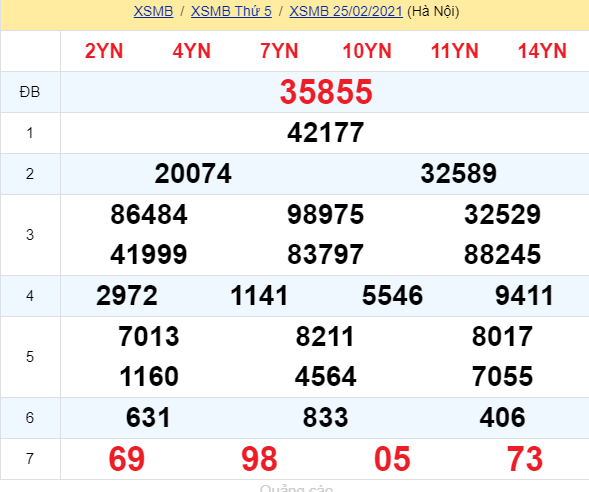Click third prize number 41999
Screen dimensions: 589x492
click(x=149, y=254)
